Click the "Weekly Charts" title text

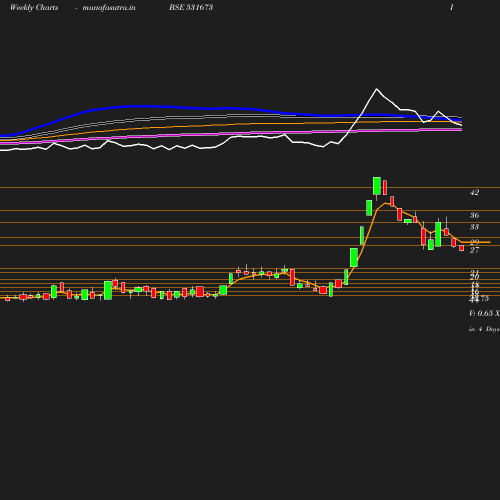(34, 7)
